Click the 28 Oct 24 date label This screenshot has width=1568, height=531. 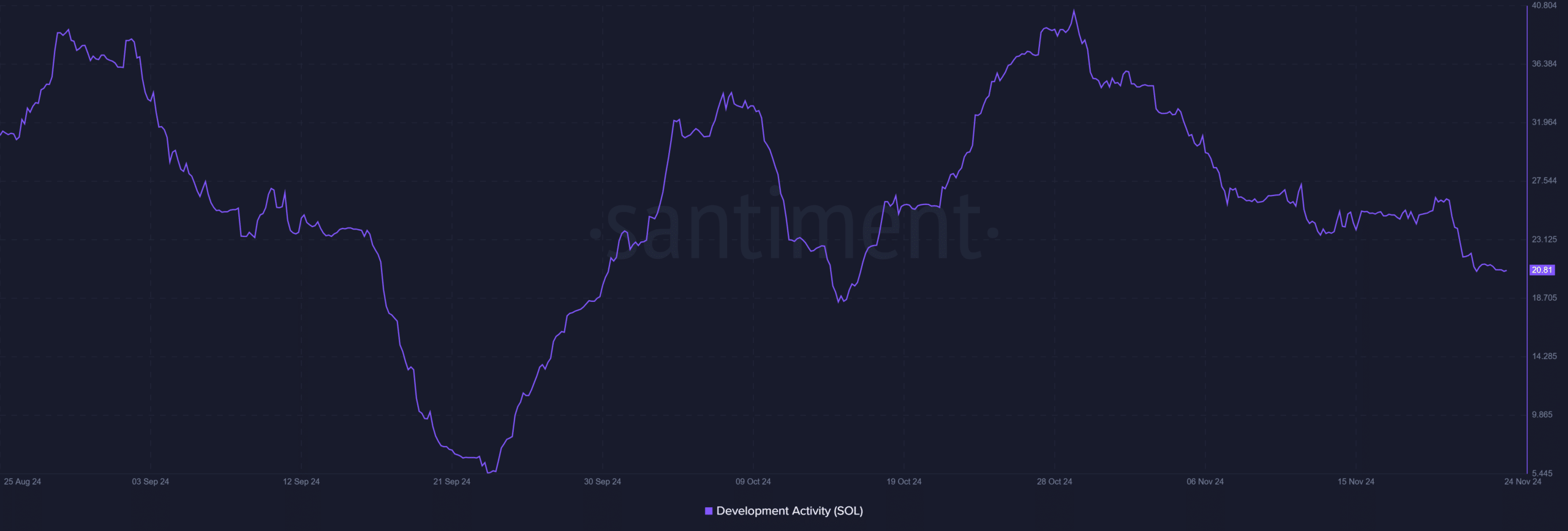point(1055,481)
